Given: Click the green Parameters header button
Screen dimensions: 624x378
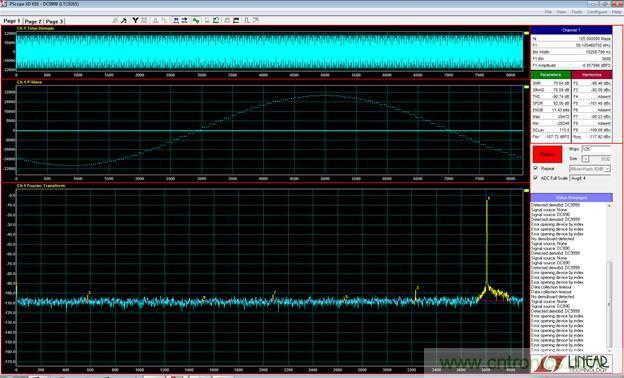Looking at the screenshot, I should 551,75.
